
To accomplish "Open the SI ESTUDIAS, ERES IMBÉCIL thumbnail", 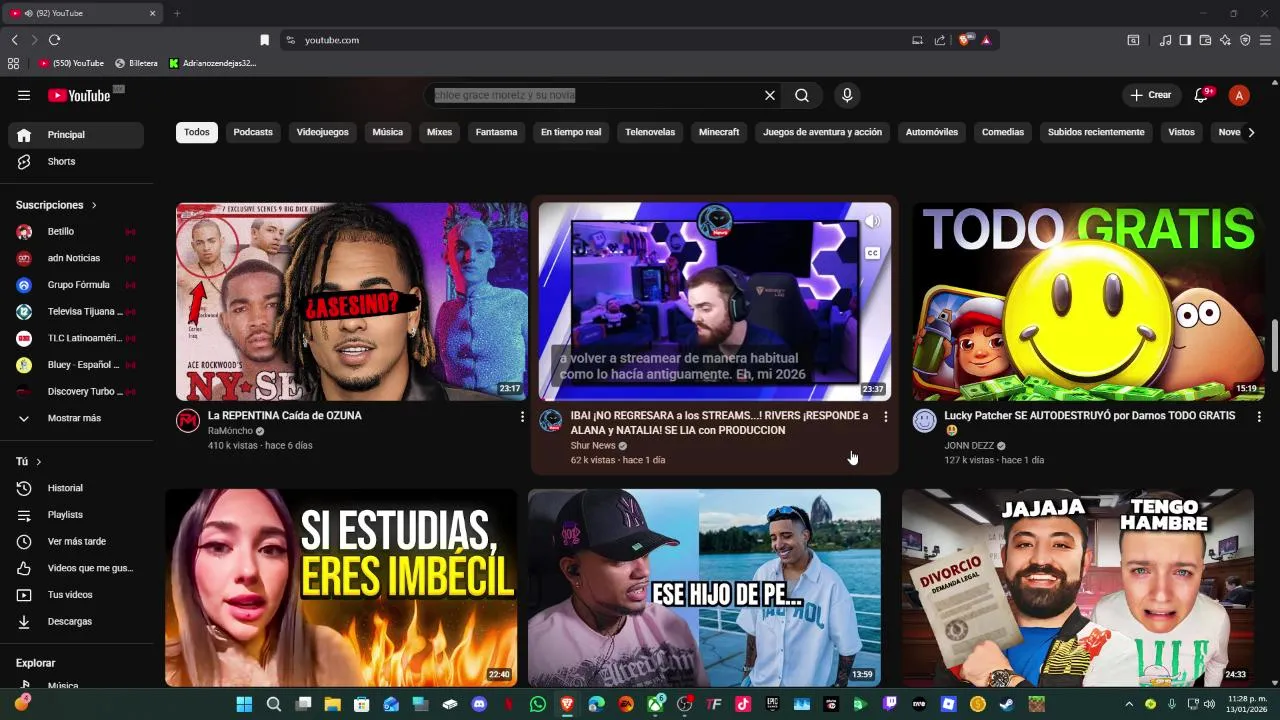I will tap(341, 587).
